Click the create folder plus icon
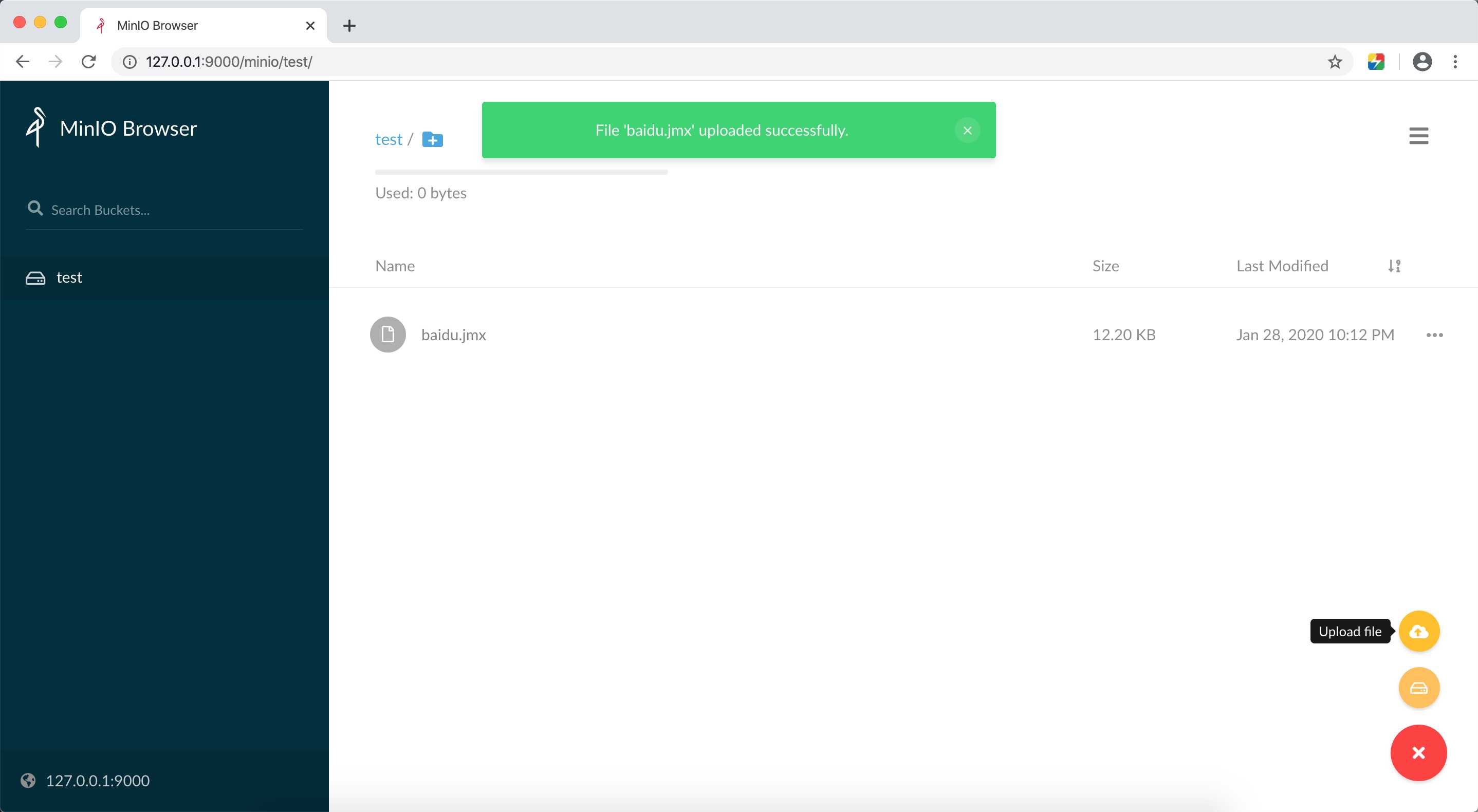 (x=431, y=139)
